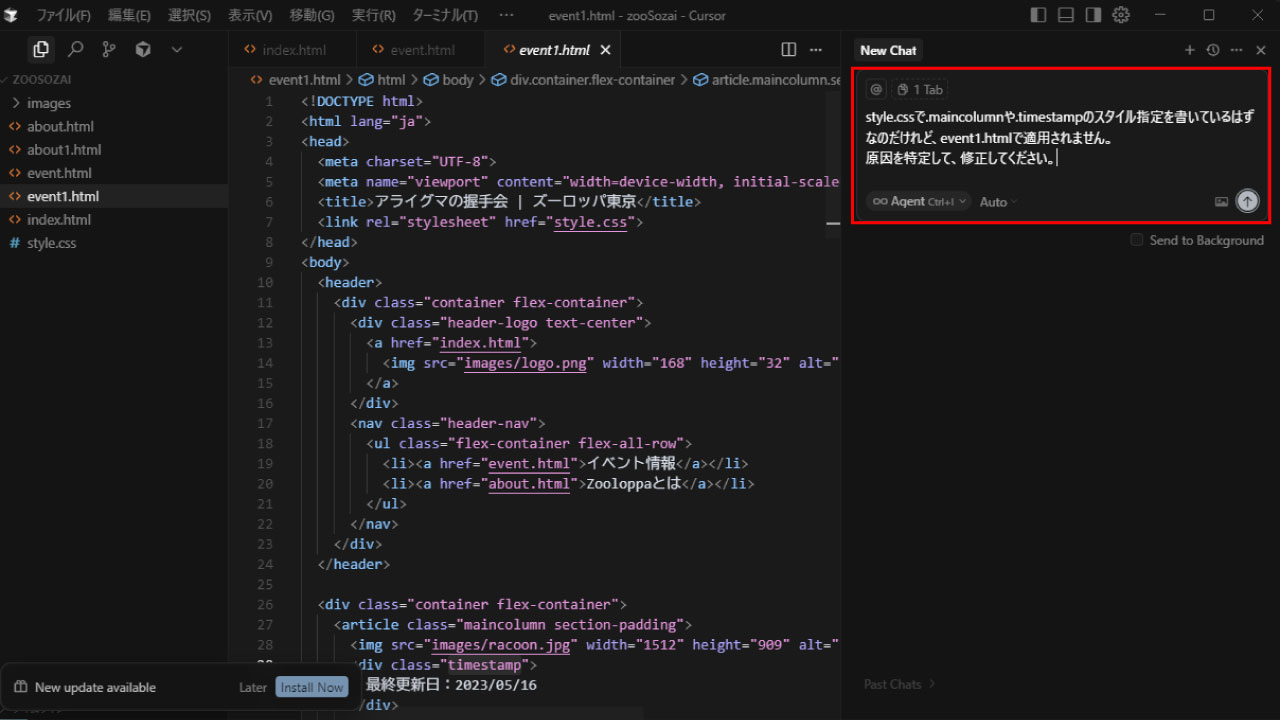The width and height of the screenshot is (1280, 720).
Task: Open the 表示(V) menu
Action: [x=250, y=15]
